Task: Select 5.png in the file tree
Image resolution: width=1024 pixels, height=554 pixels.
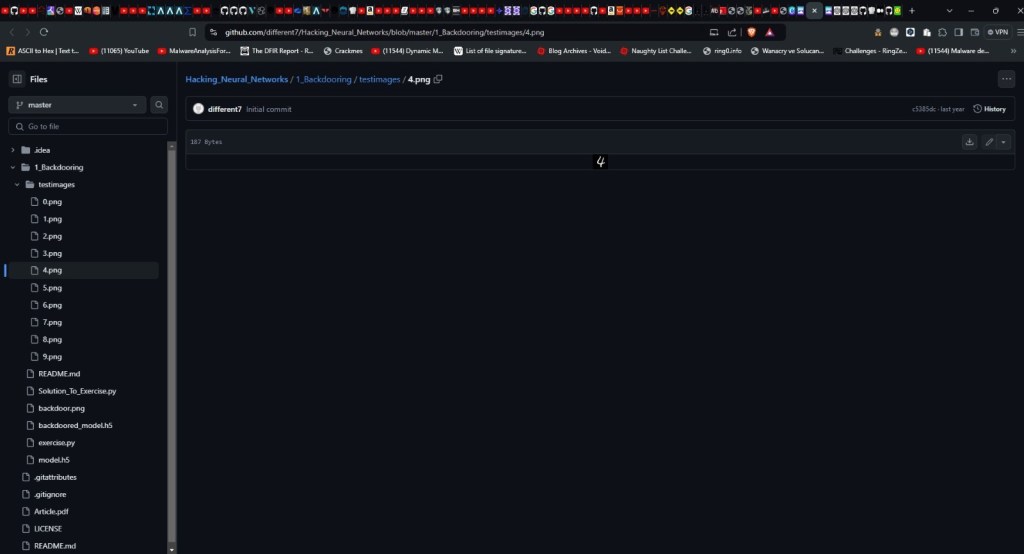Action: point(52,287)
